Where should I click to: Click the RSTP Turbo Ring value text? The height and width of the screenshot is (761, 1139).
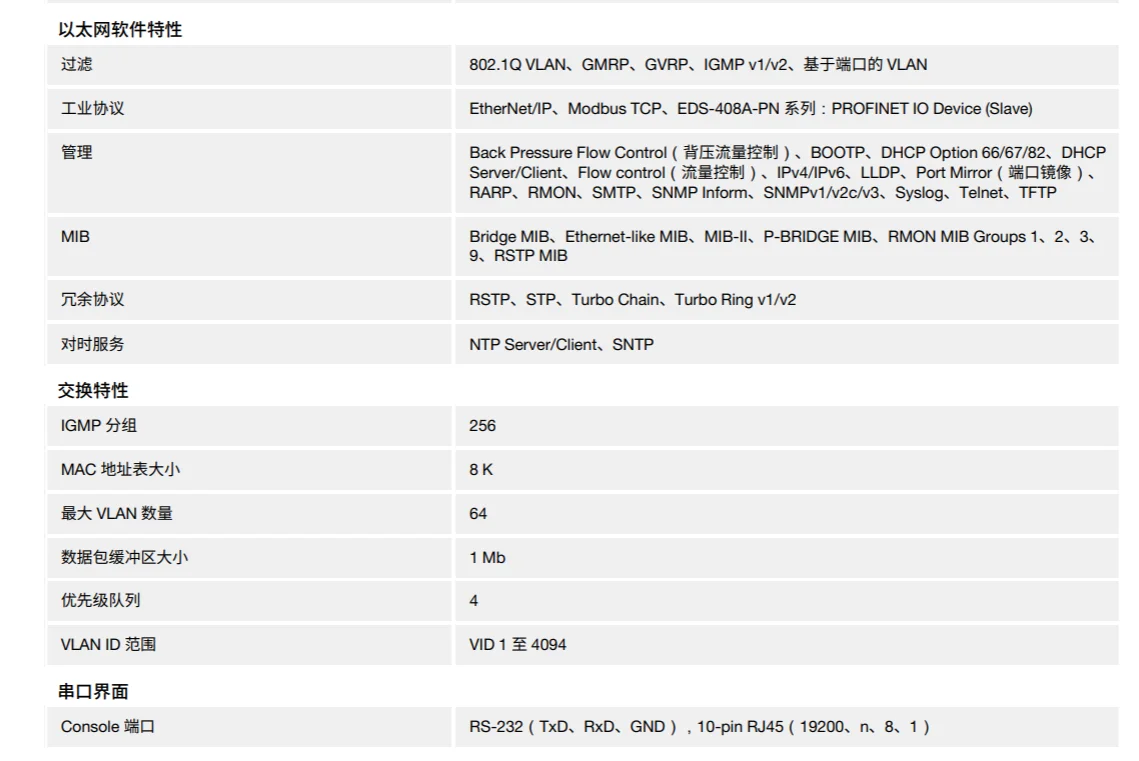(x=632, y=300)
